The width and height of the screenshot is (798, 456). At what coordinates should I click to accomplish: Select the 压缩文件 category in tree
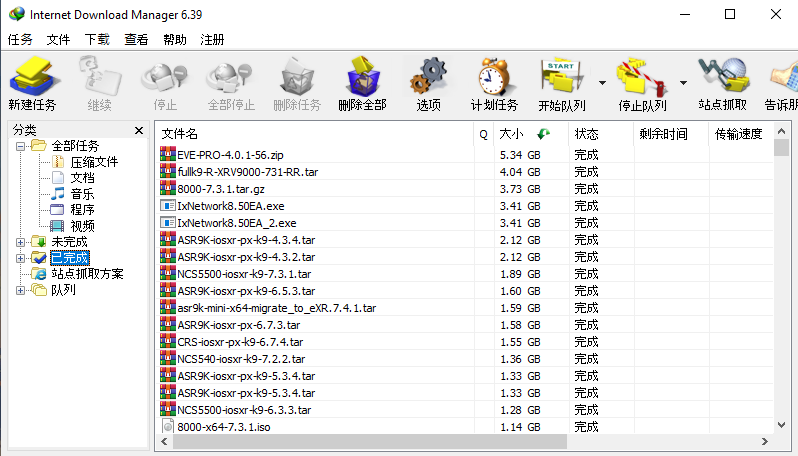93,162
